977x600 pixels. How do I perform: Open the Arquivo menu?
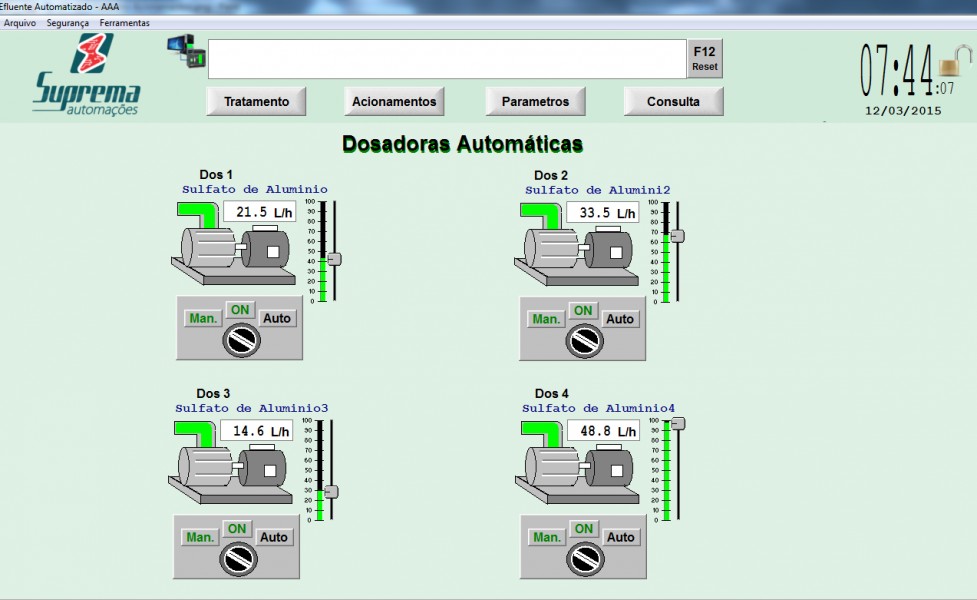pyautogui.click(x=20, y=22)
